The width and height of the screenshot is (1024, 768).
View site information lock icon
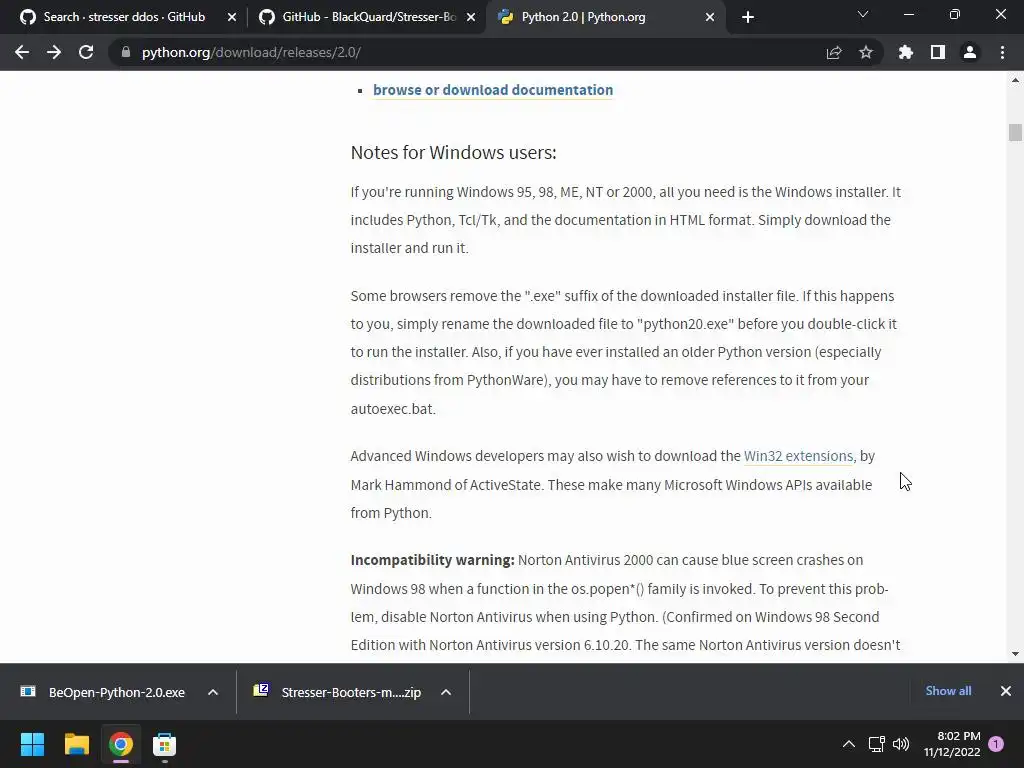pos(126,52)
